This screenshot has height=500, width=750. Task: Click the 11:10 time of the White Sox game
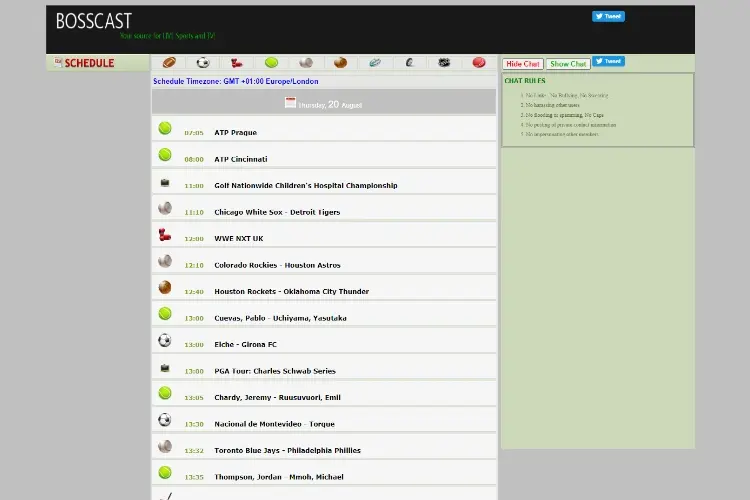click(x=194, y=212)
